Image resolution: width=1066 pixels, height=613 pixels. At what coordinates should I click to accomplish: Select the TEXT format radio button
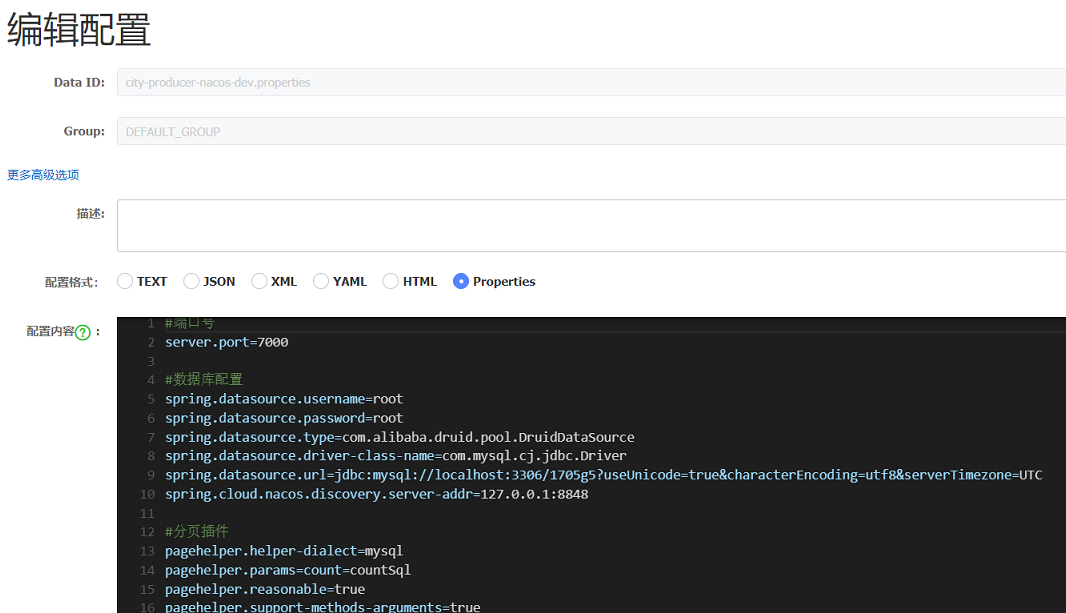pyautogui.click(x=125, y=281)
